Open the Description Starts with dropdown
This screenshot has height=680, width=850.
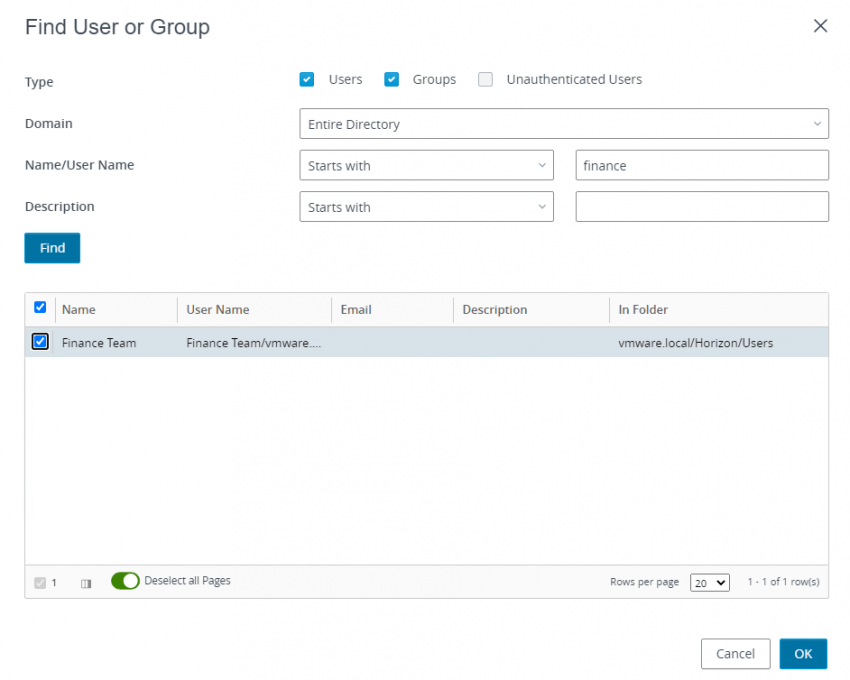[427, 206]
